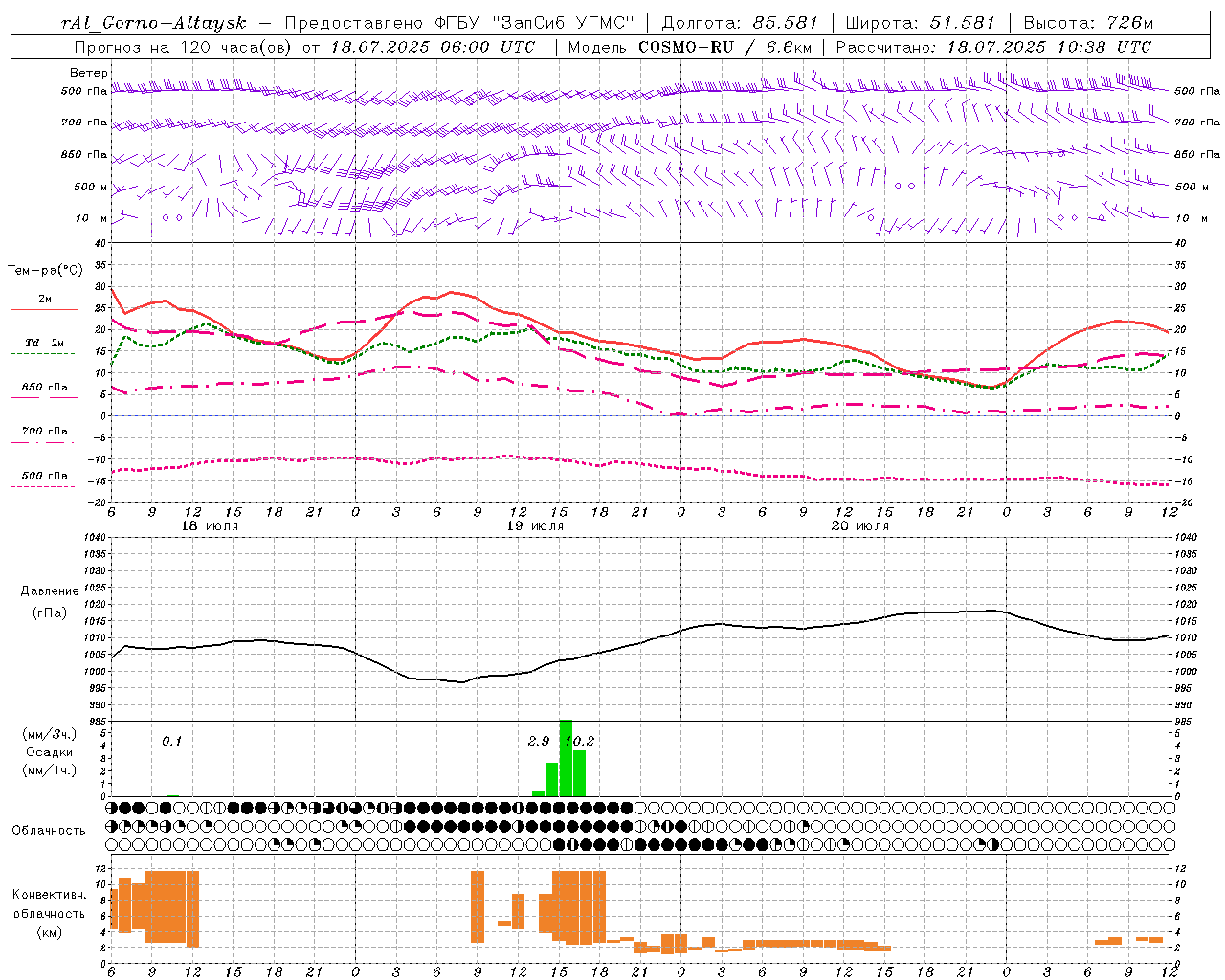1225x980 pixels.
Task: Click the Тем-ра(°C) temperature panel label
Action: coord(45,271)
